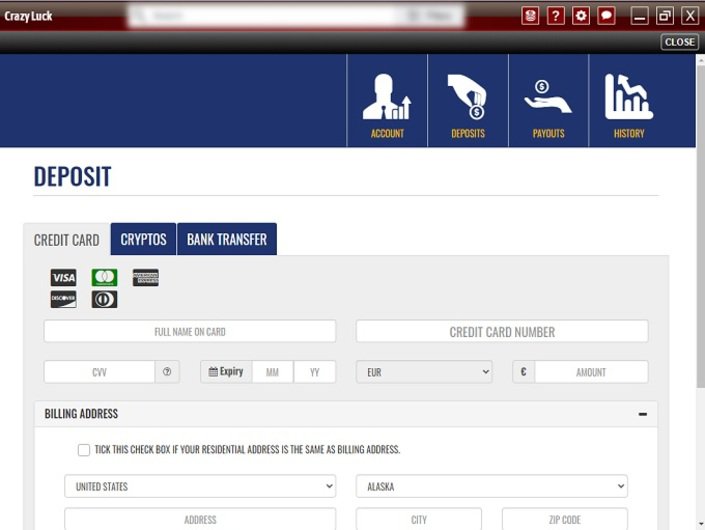Open the Alaska state dropdown

pos(492,486)
